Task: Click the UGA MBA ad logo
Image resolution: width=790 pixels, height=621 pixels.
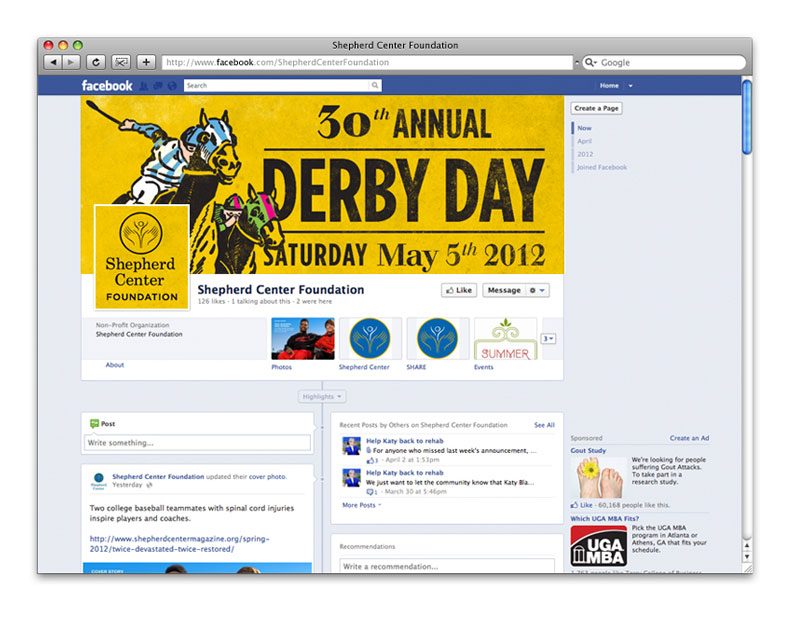Action: (x=599, y=546)
